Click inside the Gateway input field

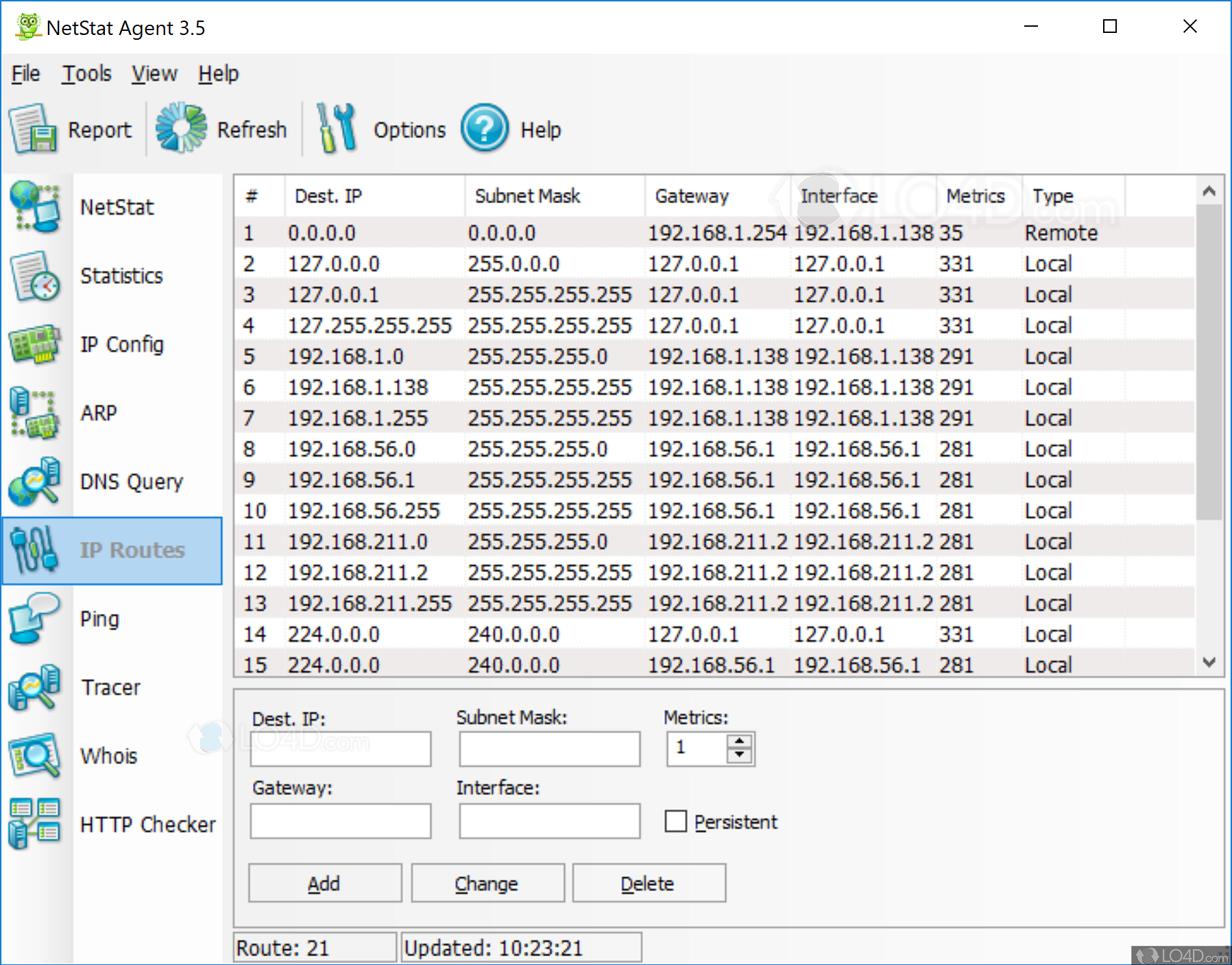[x=339, y=820]
